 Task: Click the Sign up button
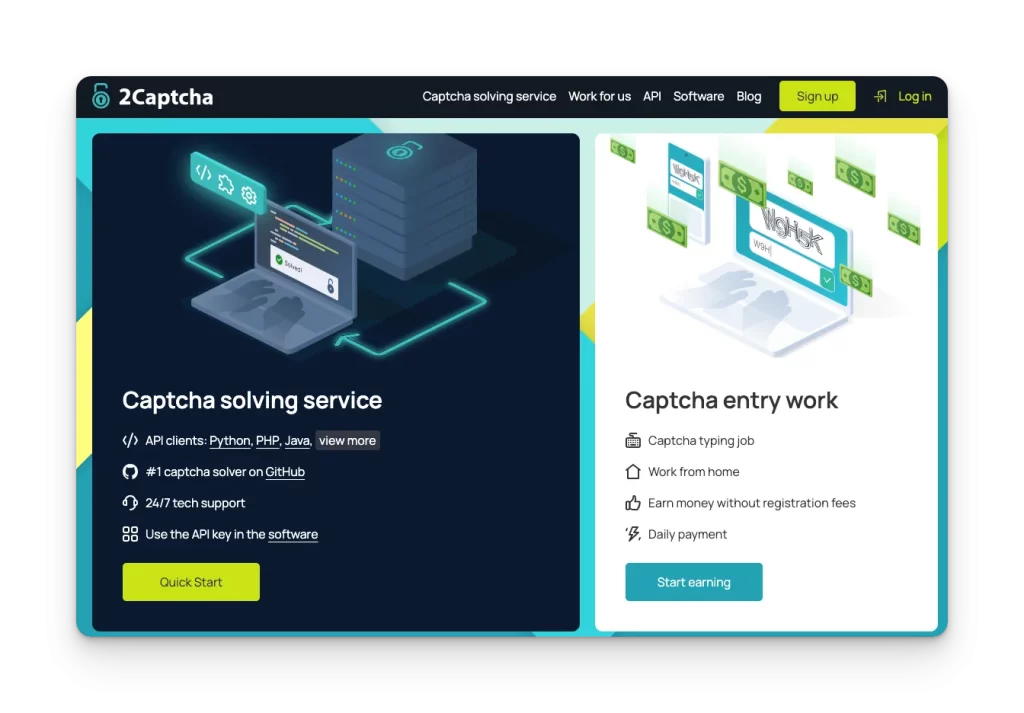coord(817,96)
